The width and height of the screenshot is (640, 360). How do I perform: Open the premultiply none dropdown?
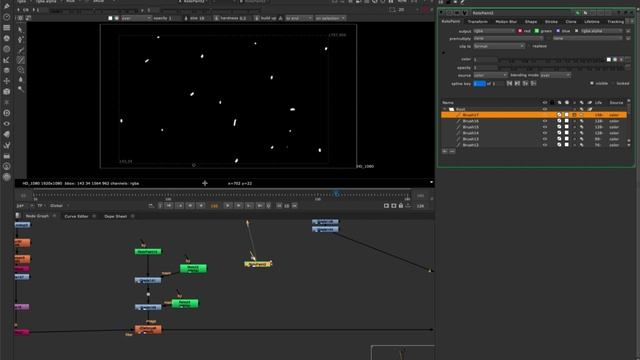coord(508,38)
